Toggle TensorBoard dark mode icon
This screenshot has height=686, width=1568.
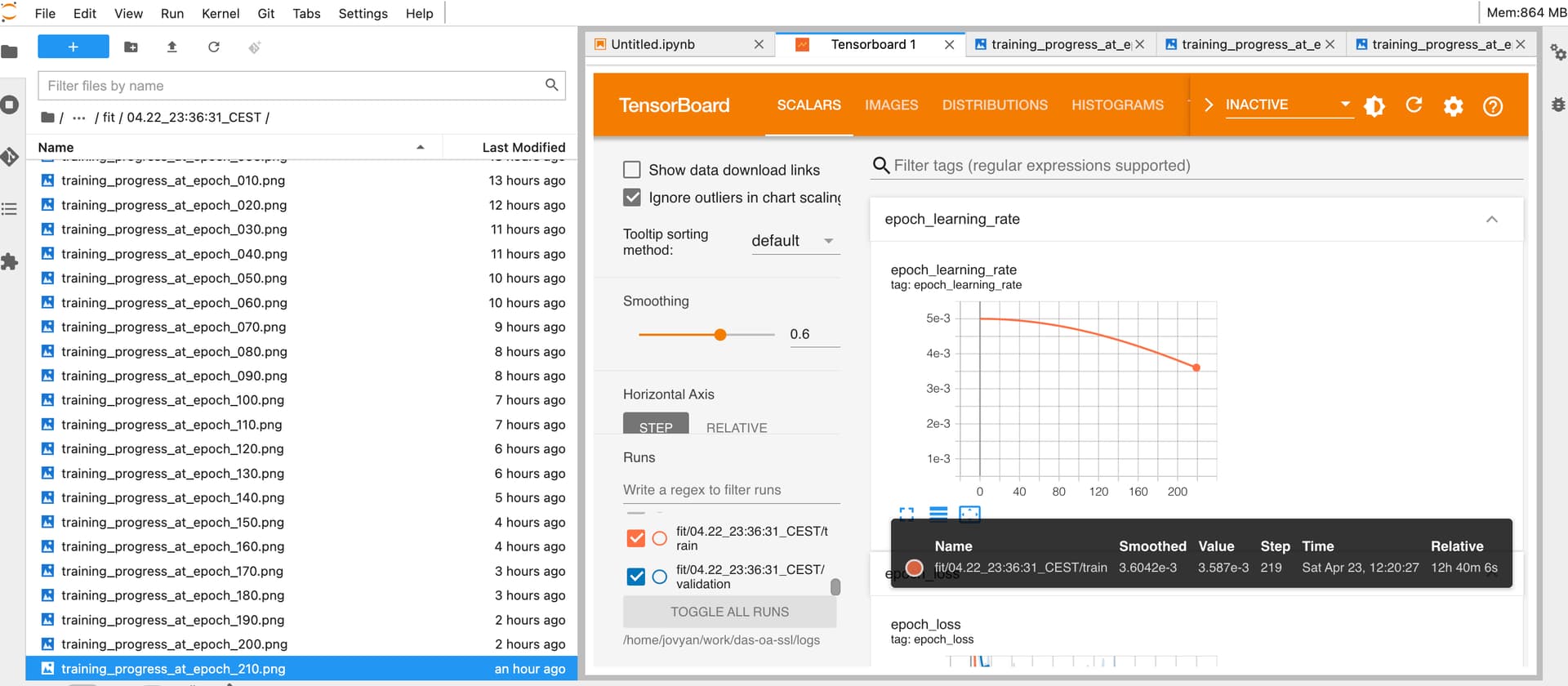coord(1374,105)
